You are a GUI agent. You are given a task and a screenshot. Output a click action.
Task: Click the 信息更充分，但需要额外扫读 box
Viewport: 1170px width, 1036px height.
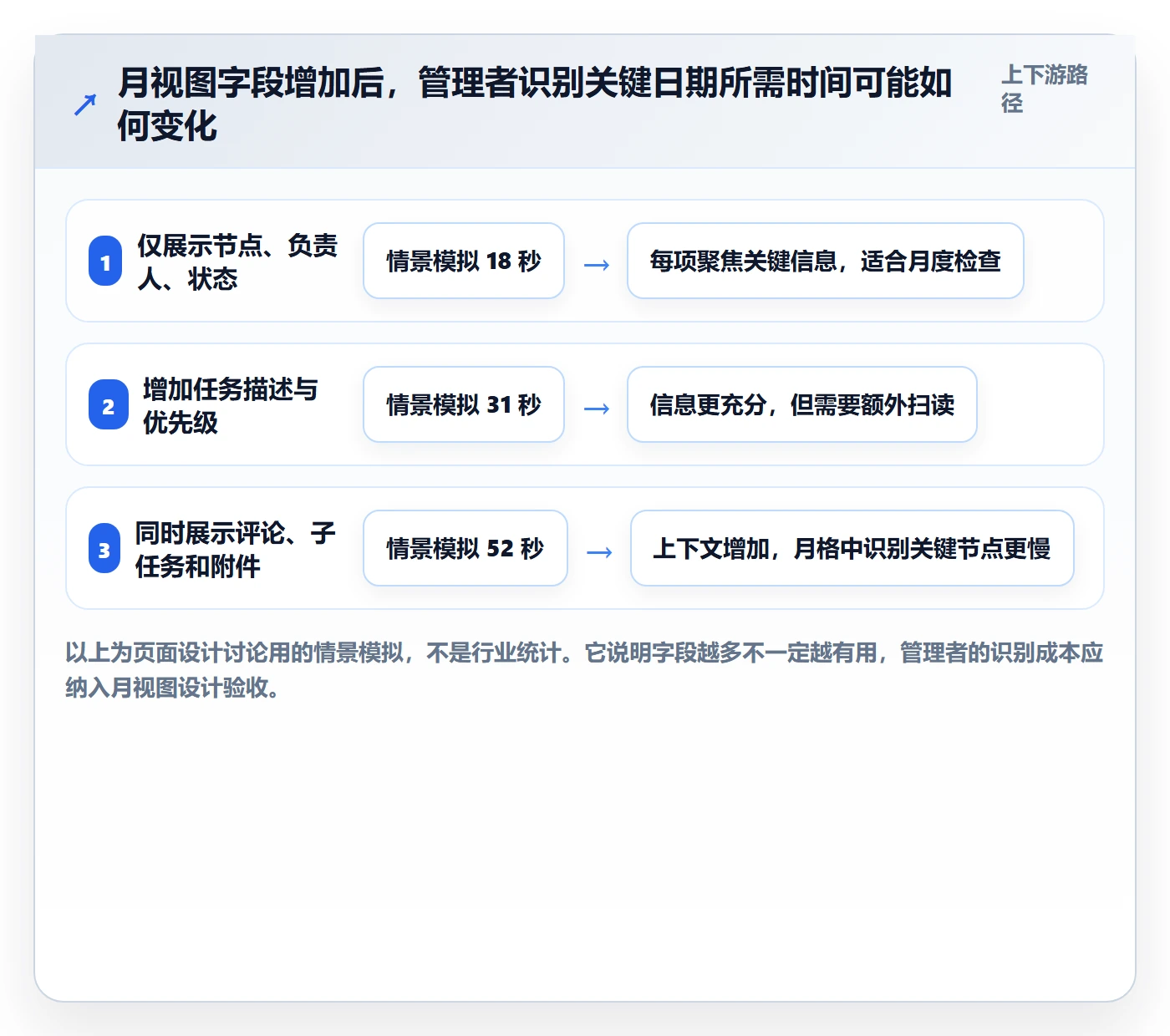(x=802, y=404)
